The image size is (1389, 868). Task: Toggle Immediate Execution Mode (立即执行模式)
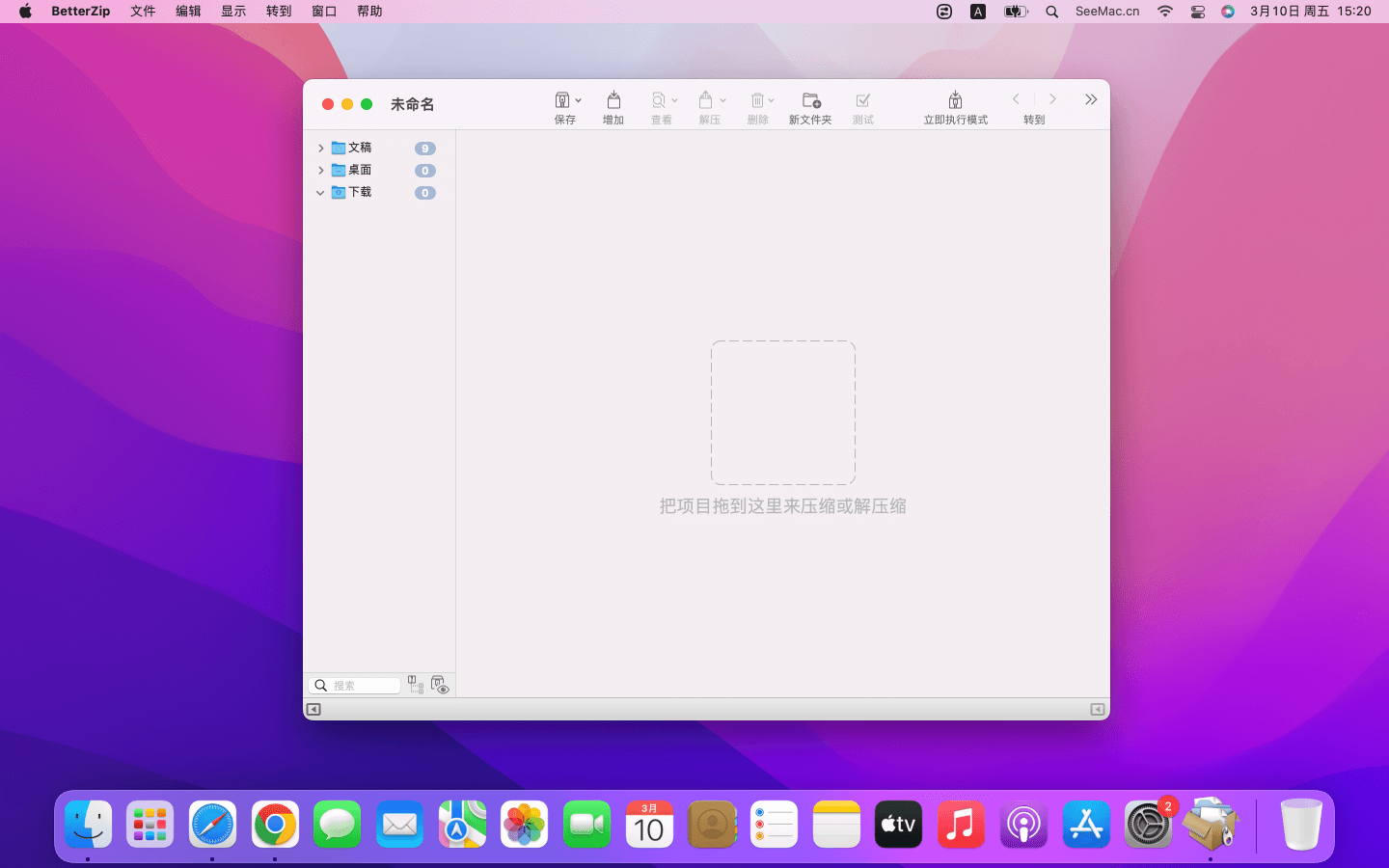tap(955, 101)
